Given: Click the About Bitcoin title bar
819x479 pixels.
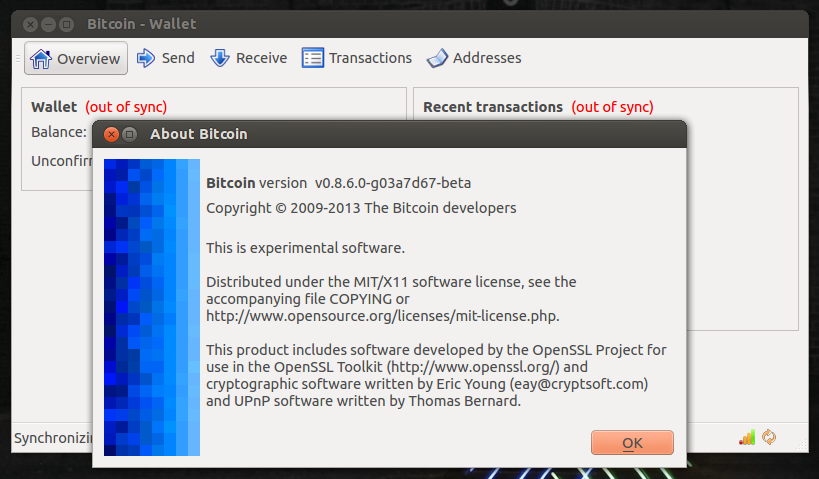Looking at the screenshot, I should click(389, 134).
